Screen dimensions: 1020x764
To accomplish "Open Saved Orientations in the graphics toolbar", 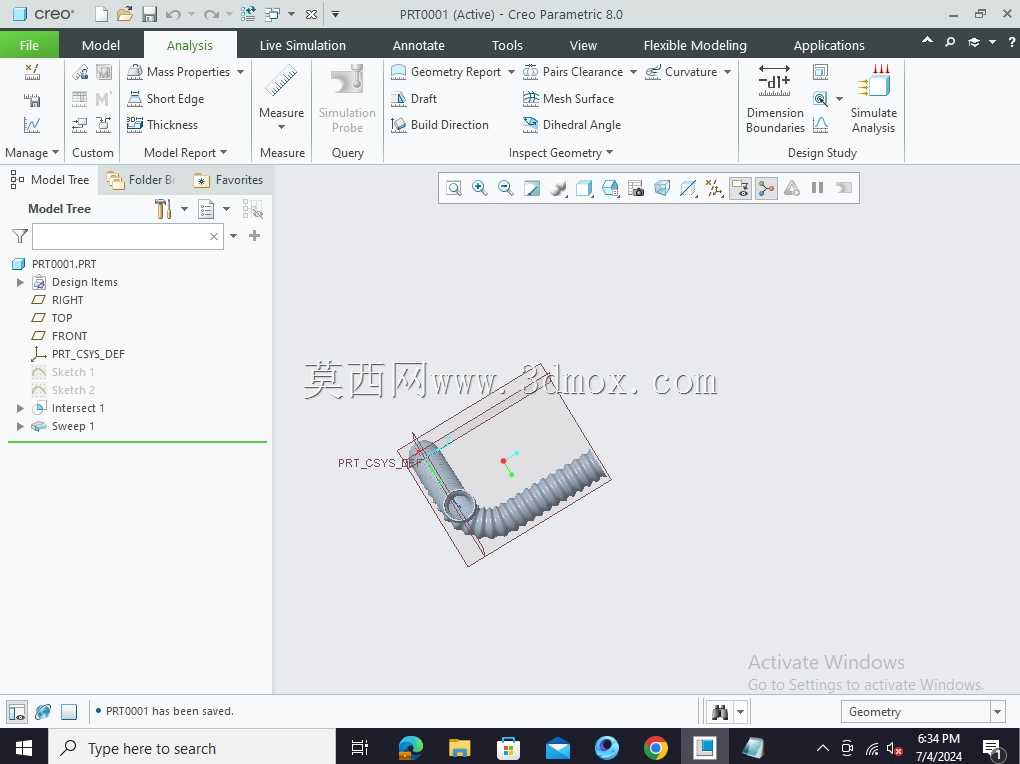I will (x=610, y=188).
